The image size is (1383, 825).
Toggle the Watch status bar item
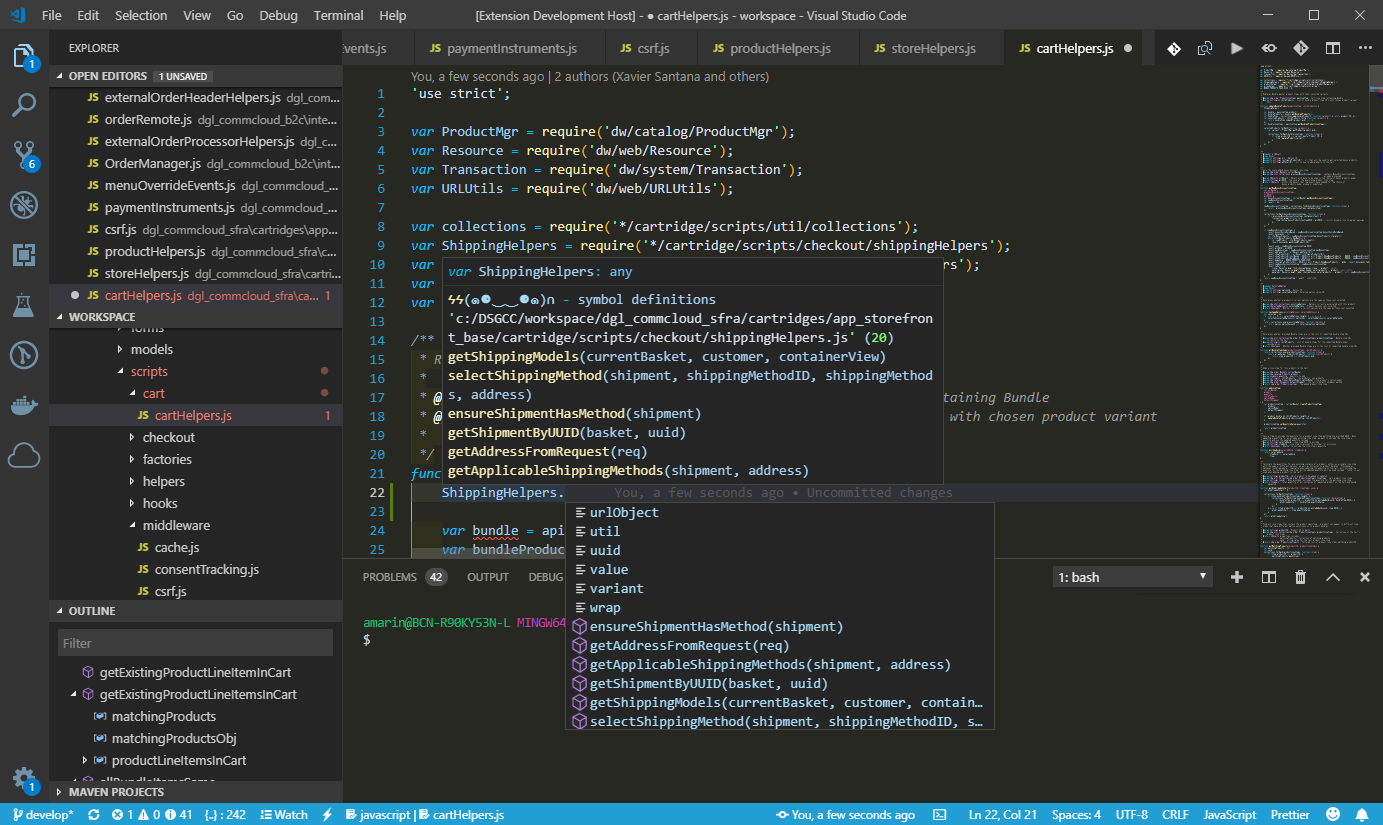pyautogui.click(x=284, y=815)
